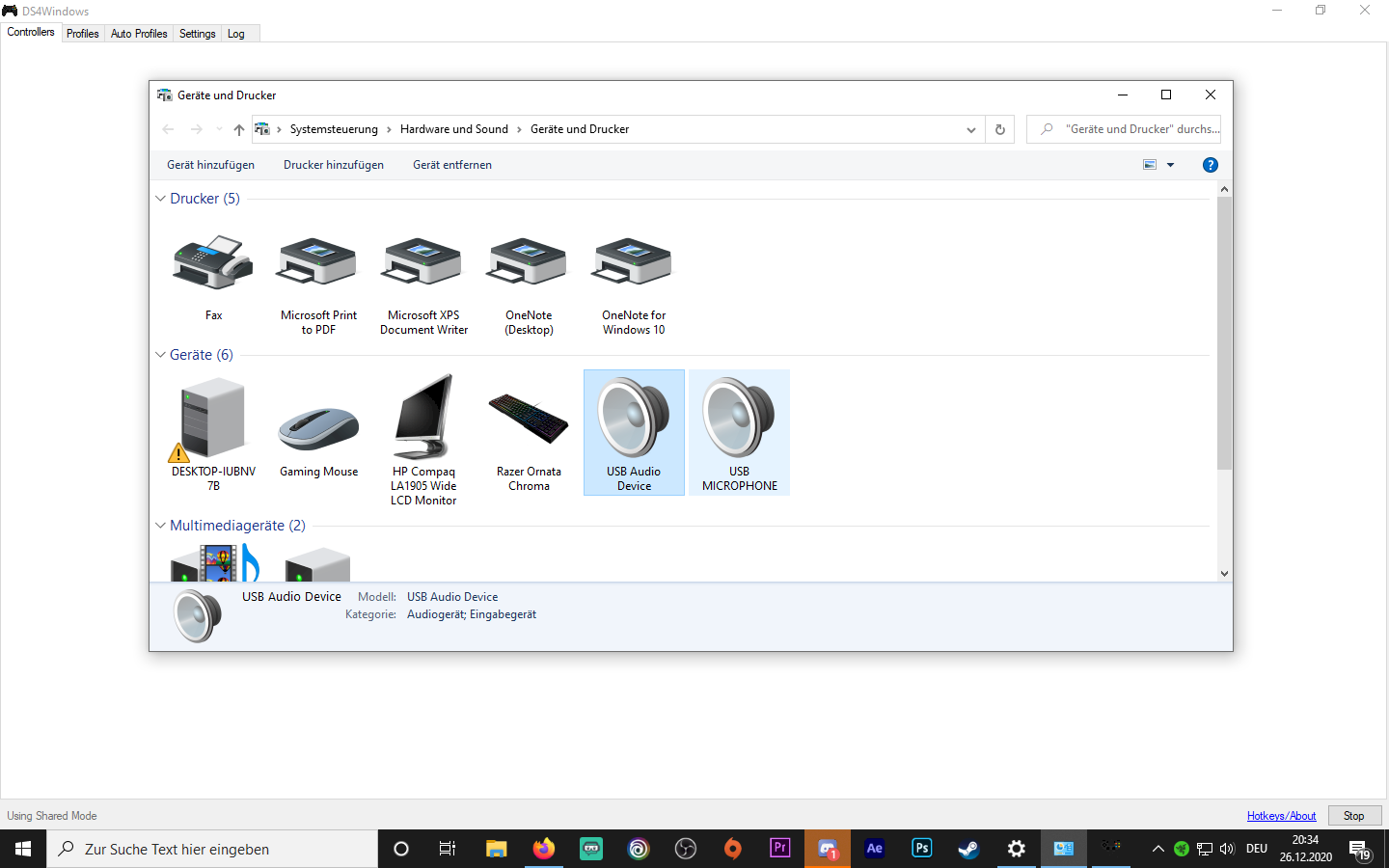The image size is (1389, 868).
Task: Open OBS Studio from the taskbar
Action: pyautogui.click(x=686, y=849)
